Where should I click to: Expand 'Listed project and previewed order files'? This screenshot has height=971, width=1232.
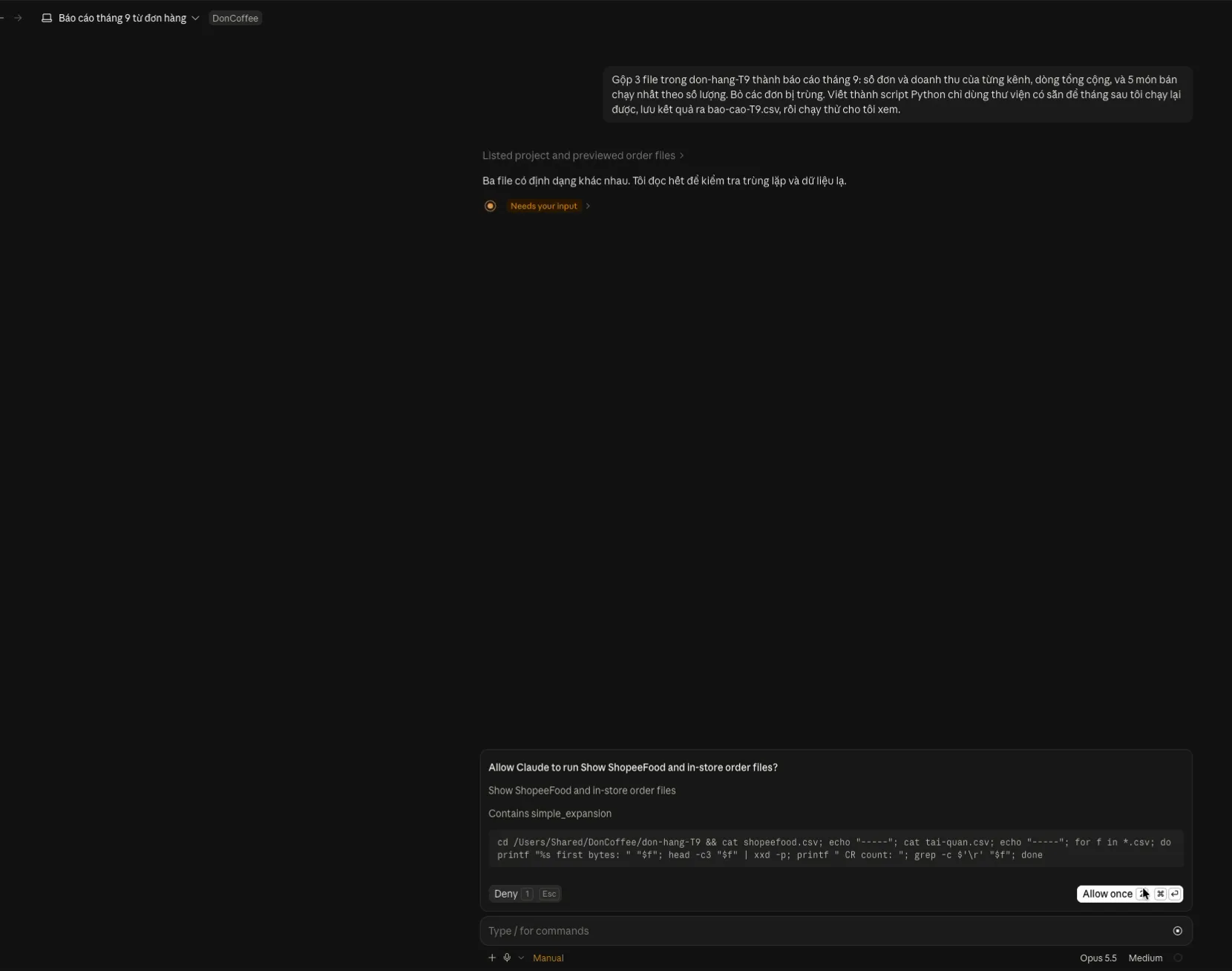[x=583, y=155]
